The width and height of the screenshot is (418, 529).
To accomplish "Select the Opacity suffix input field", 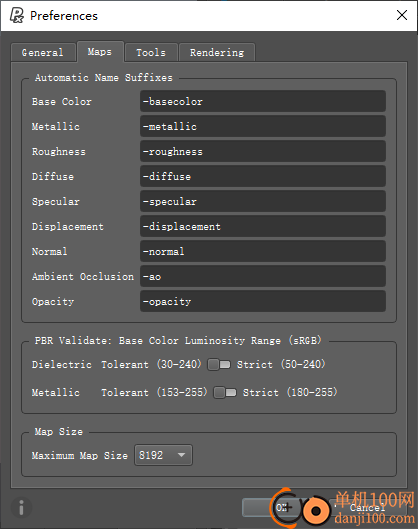I will click(x=263, y=301).
